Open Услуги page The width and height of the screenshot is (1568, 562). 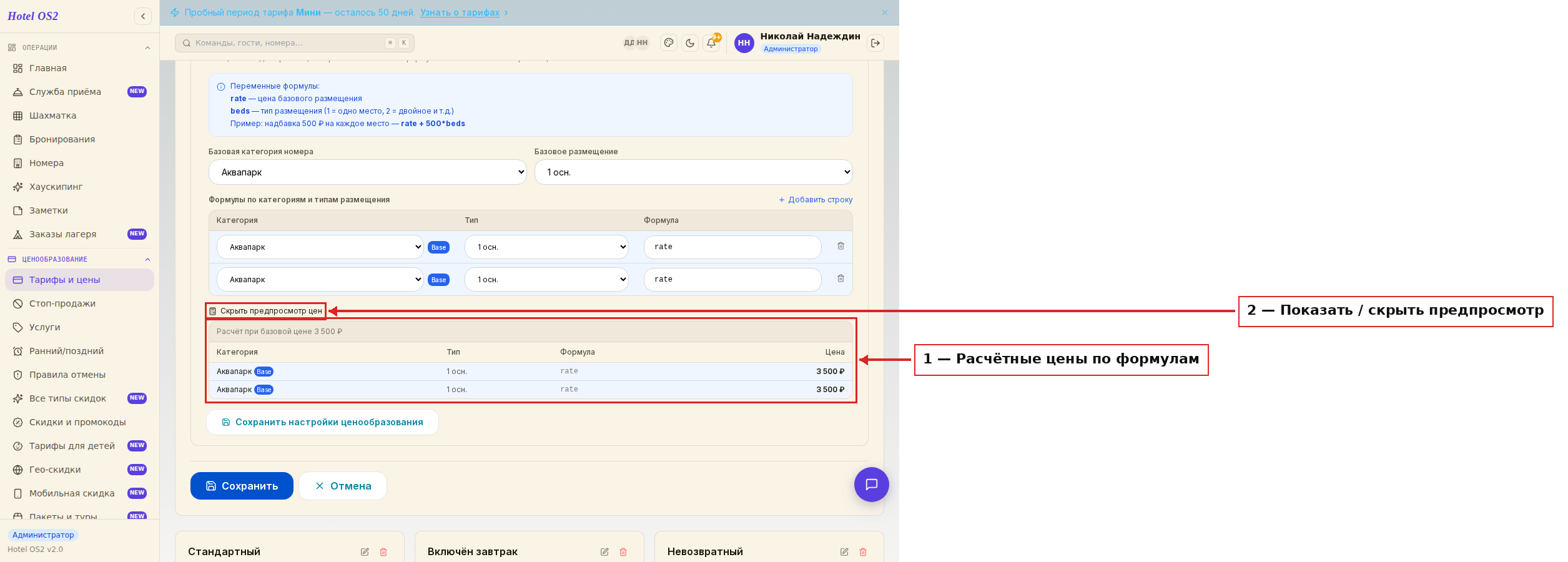coord(79,327)
